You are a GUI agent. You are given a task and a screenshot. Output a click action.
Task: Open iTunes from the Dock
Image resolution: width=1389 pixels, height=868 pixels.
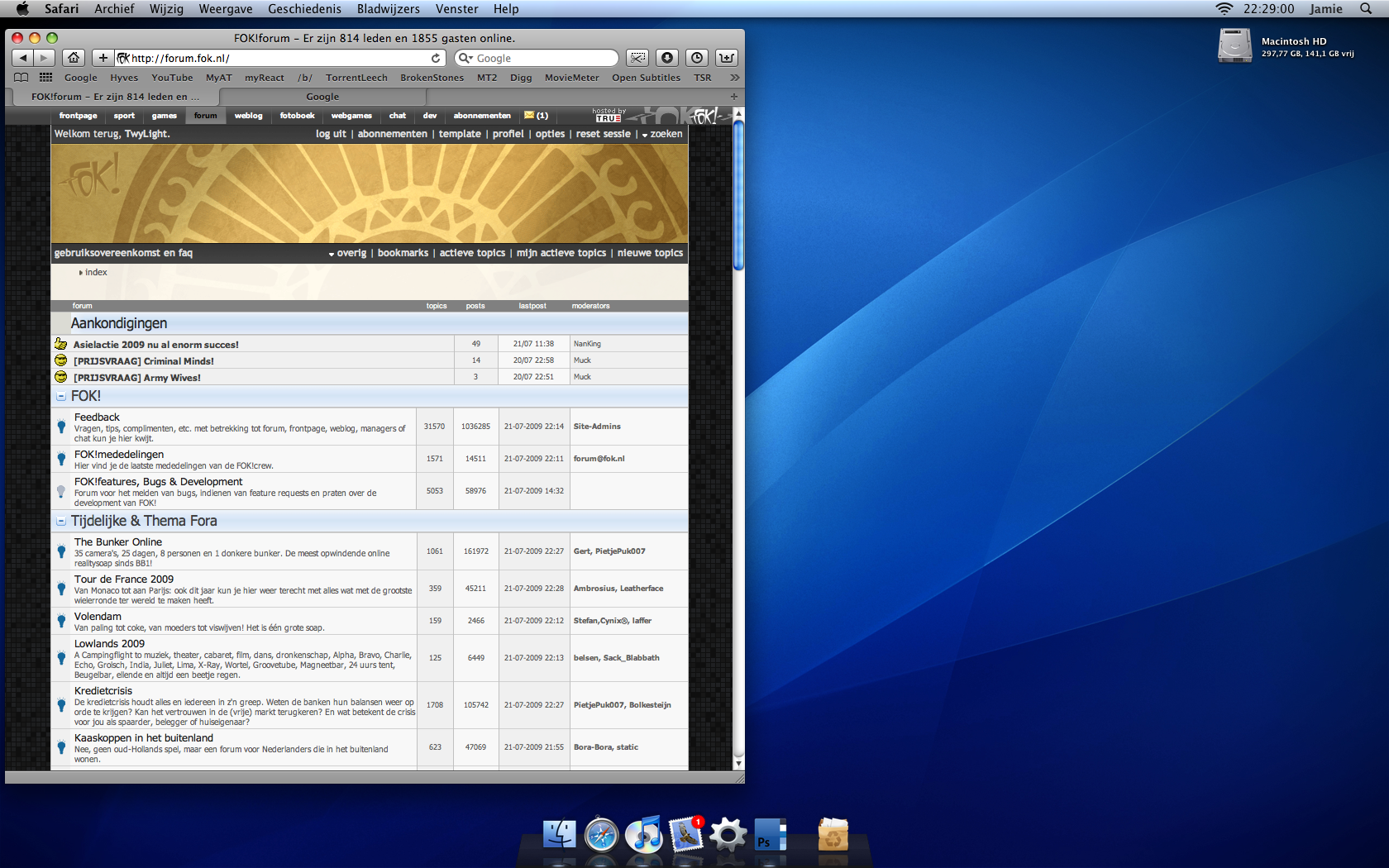644,834
